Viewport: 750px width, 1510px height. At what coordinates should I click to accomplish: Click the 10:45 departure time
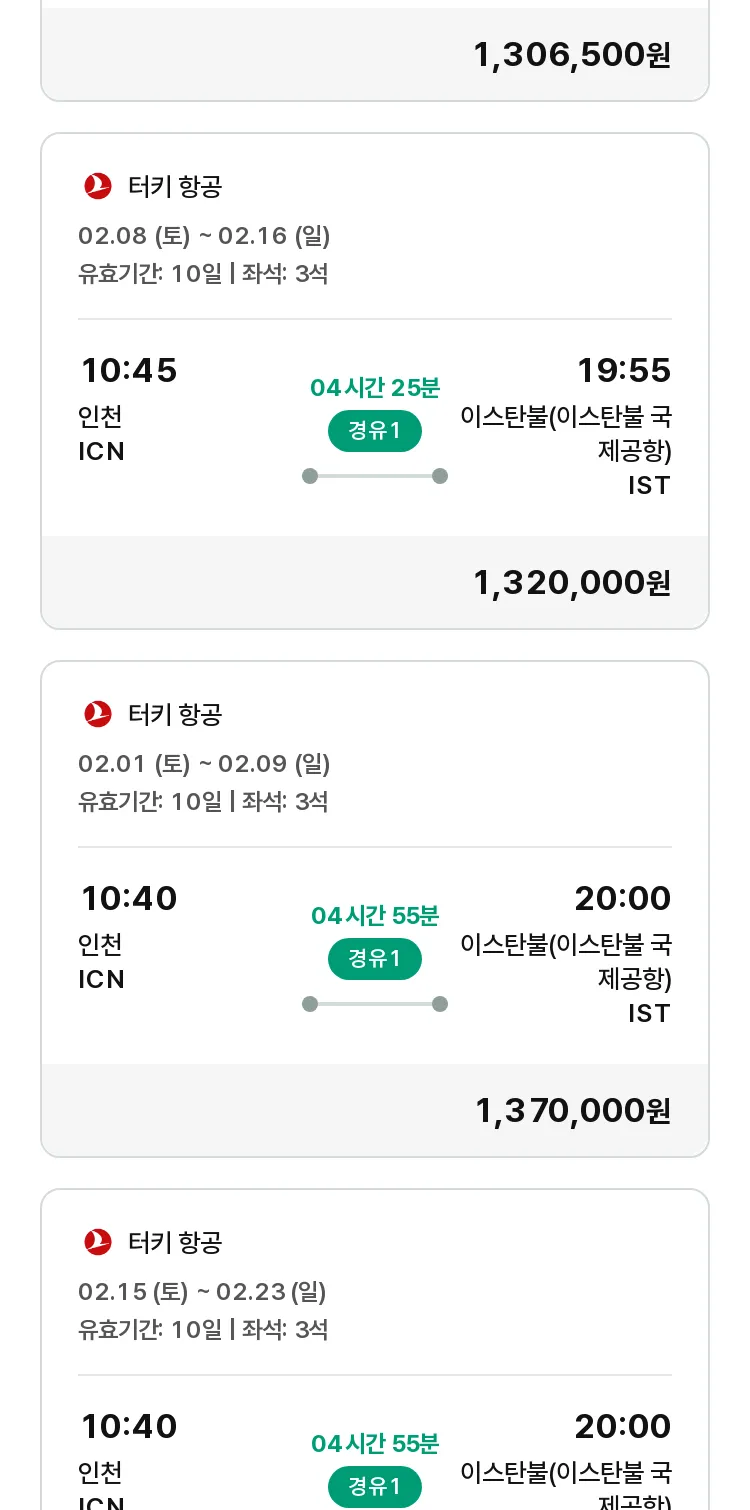129,371
